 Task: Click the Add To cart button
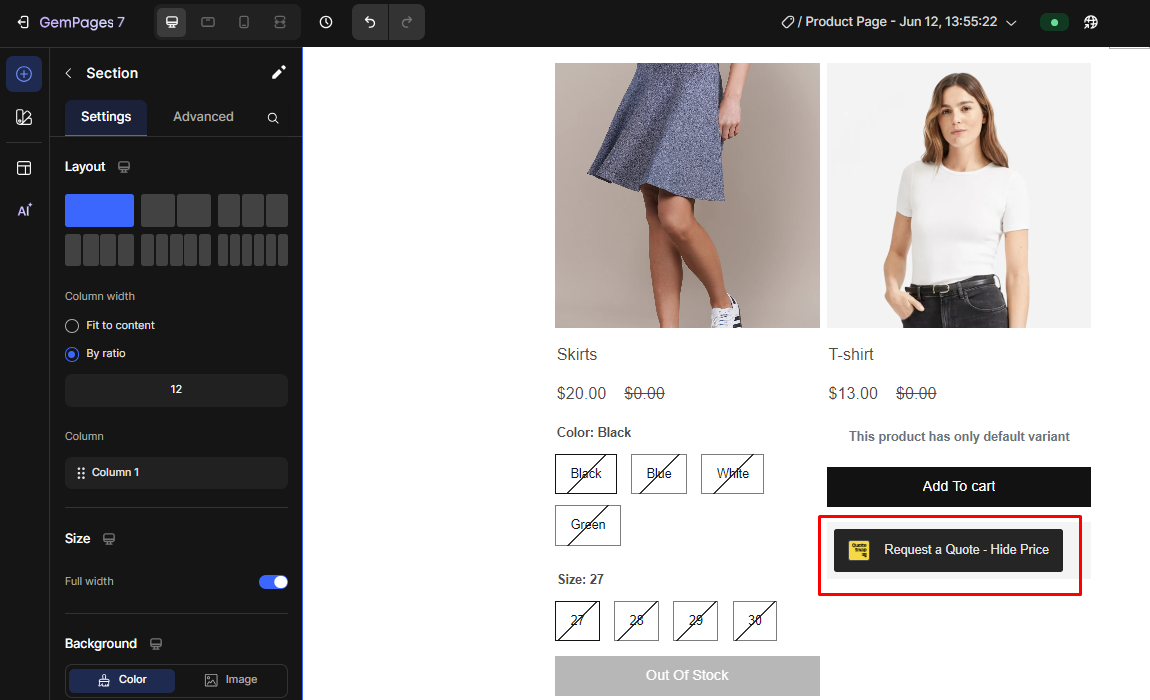[957, 487]
